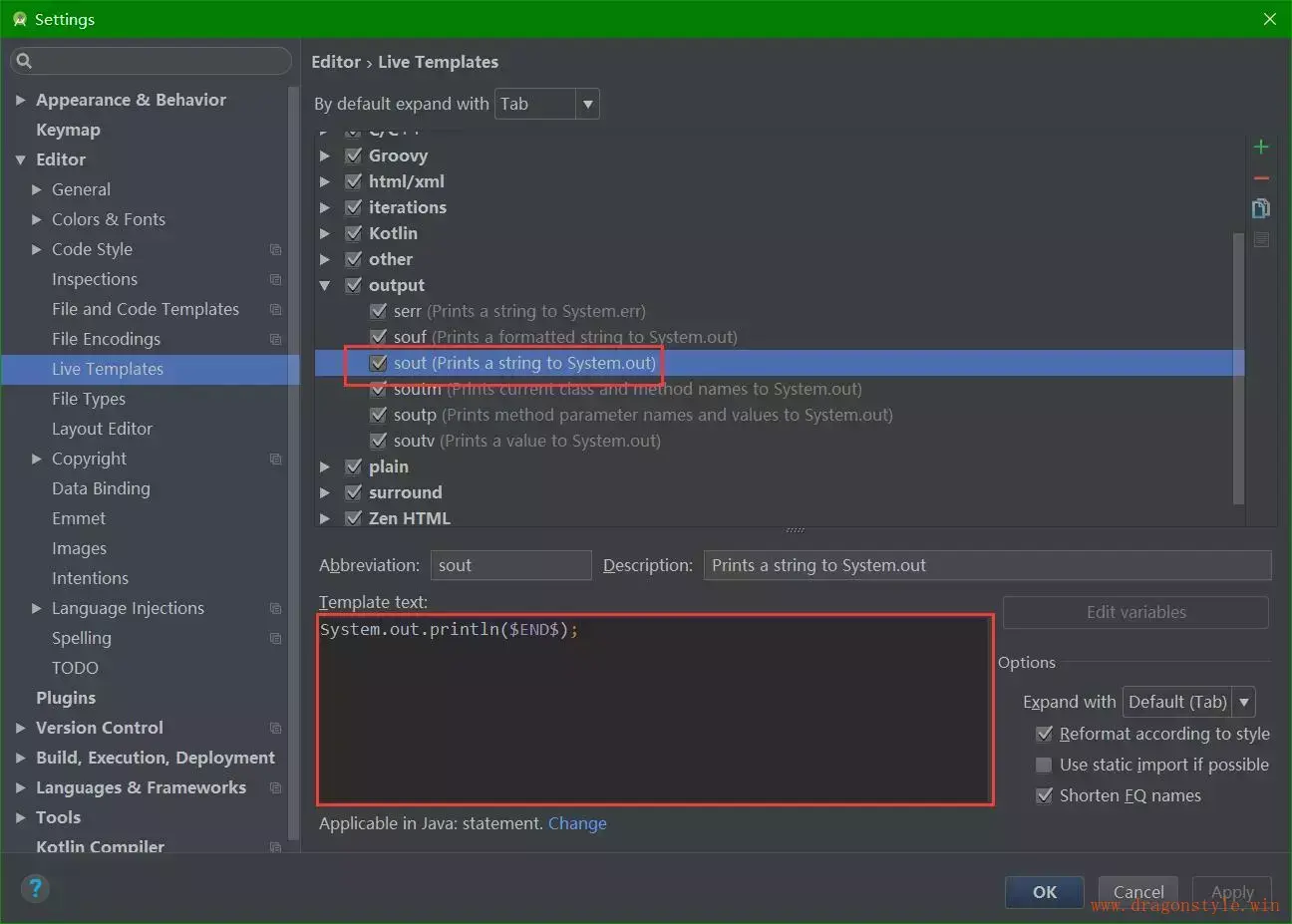The height and width of the screenshot is (924, 1292).
Task: Toggle the Kotlin template group checkbox
Action: [353, 233]
